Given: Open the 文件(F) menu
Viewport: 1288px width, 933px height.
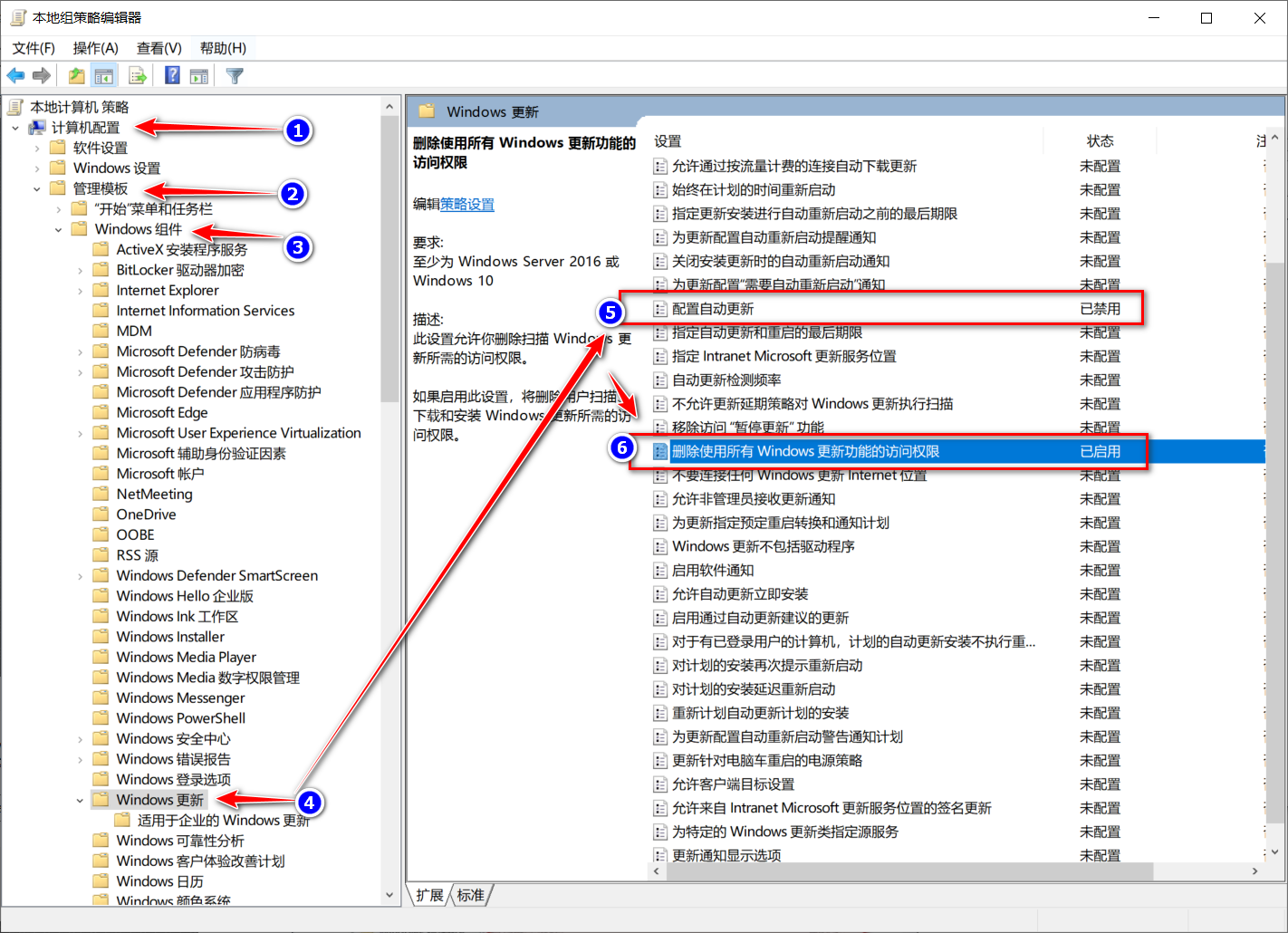Looking at the screenshot, I should pyautogui.click(x=34, y=48).
